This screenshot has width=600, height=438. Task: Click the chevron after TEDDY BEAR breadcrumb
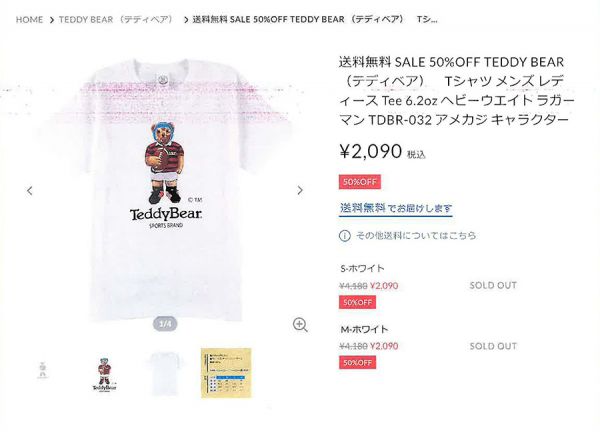pos(186,20)
